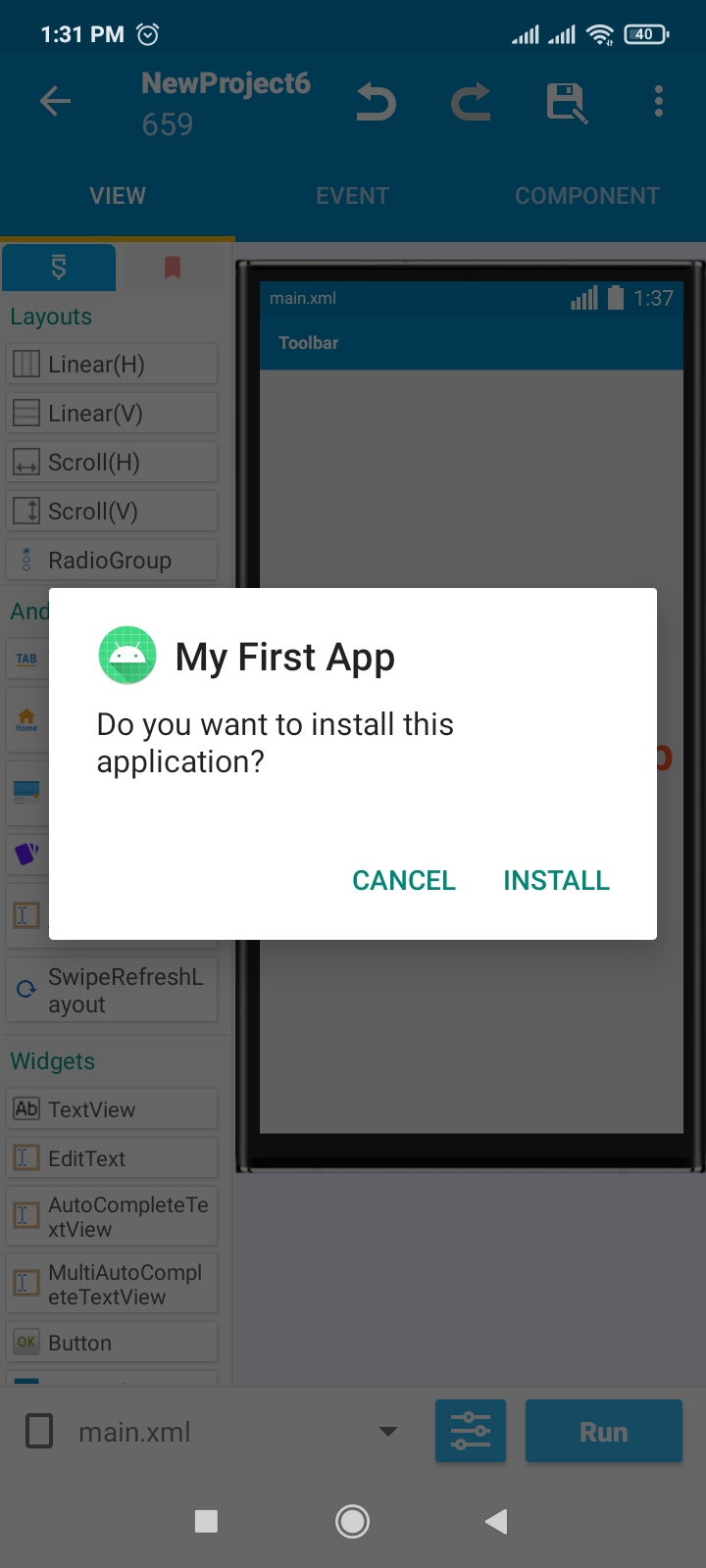Screen dimensions: 706x1568
Task: Switch to the COMPONENT tab
Action: [x=587, y=196]
